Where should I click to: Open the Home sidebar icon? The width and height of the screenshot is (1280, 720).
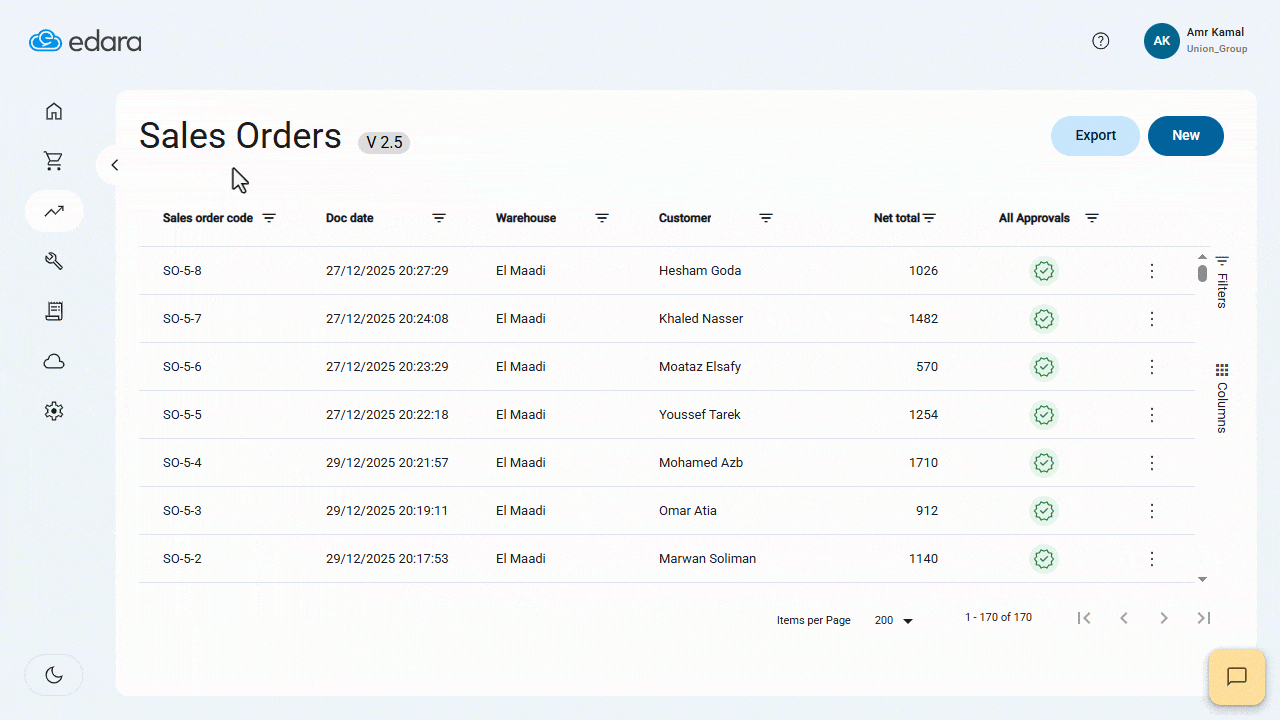(x=54, y=111)
